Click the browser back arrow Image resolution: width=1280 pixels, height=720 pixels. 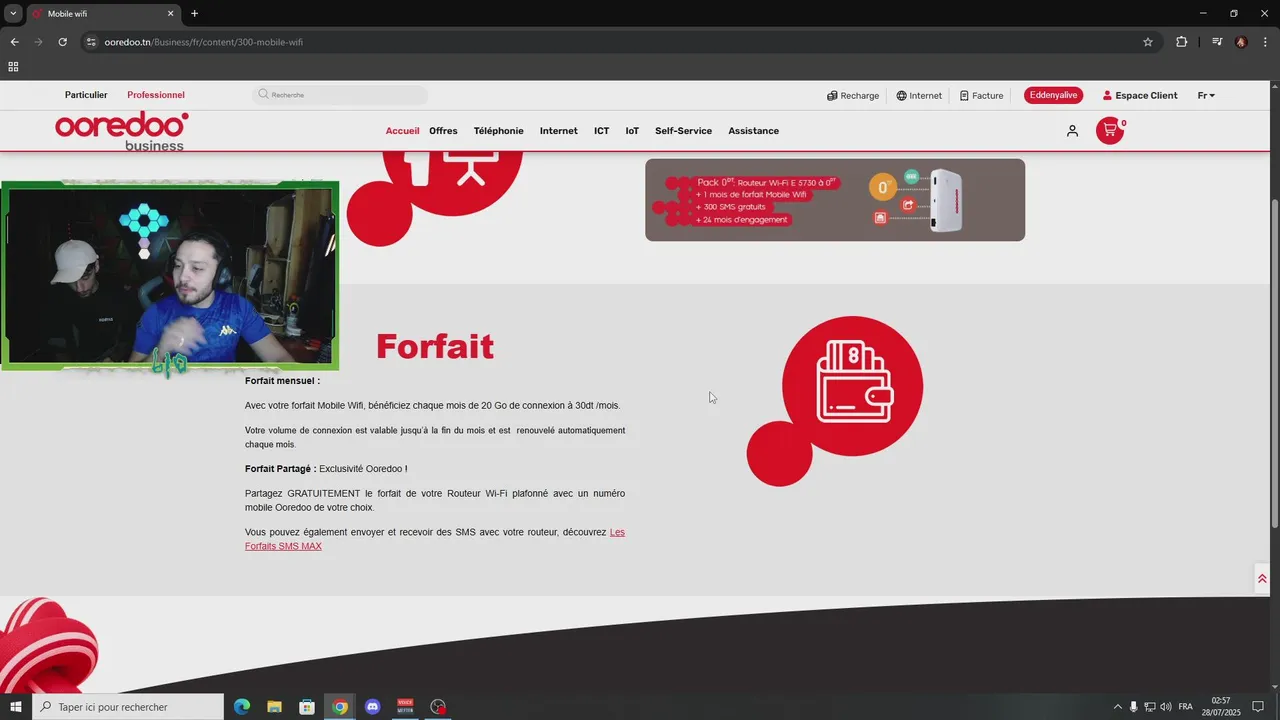(x=14, y=42)
